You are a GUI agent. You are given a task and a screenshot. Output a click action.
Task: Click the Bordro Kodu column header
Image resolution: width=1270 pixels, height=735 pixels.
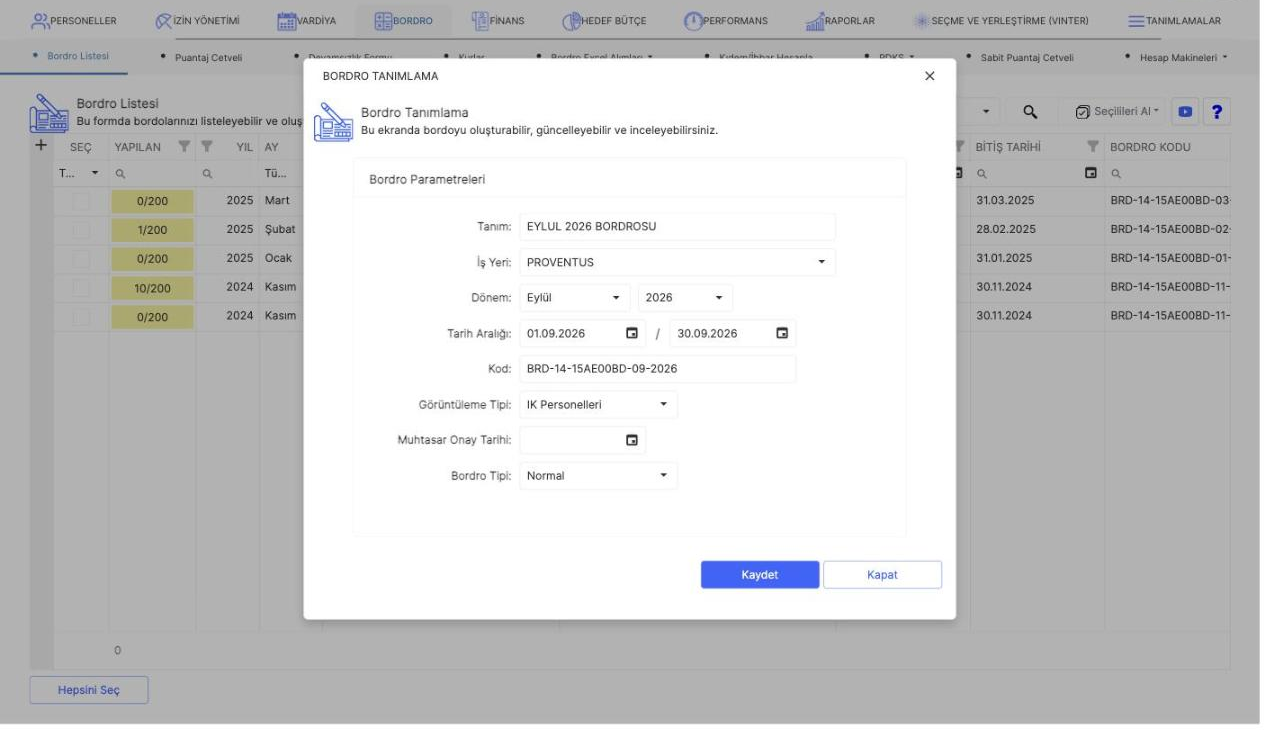[x=1151, y=148]
